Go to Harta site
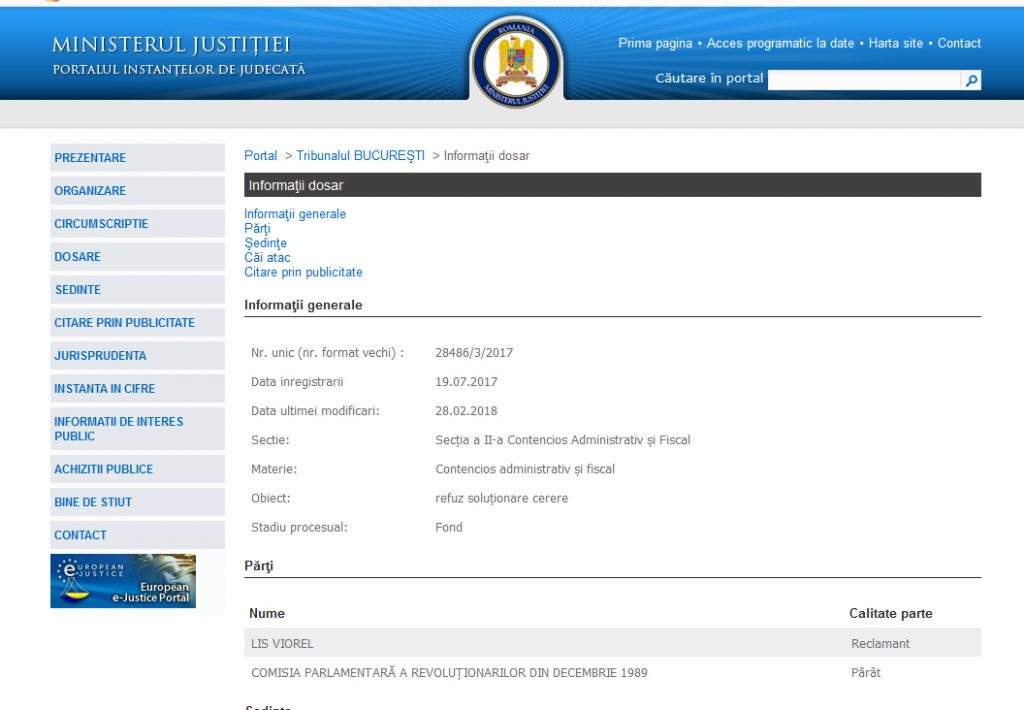 pyautogui.click(x=895, y=43)
